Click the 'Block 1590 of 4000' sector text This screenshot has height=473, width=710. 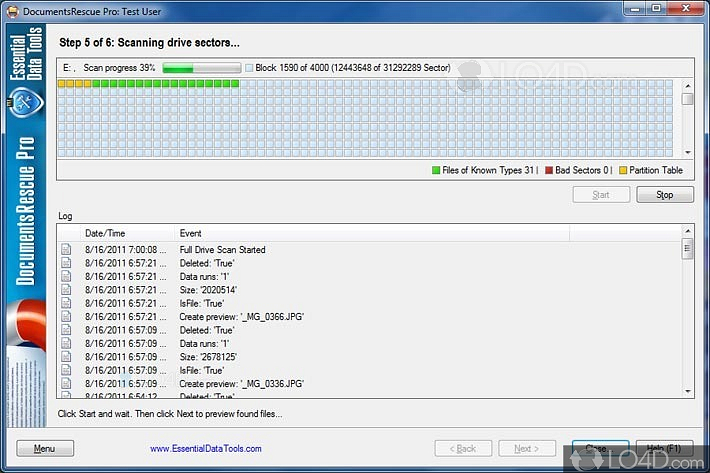click(353, 68)
